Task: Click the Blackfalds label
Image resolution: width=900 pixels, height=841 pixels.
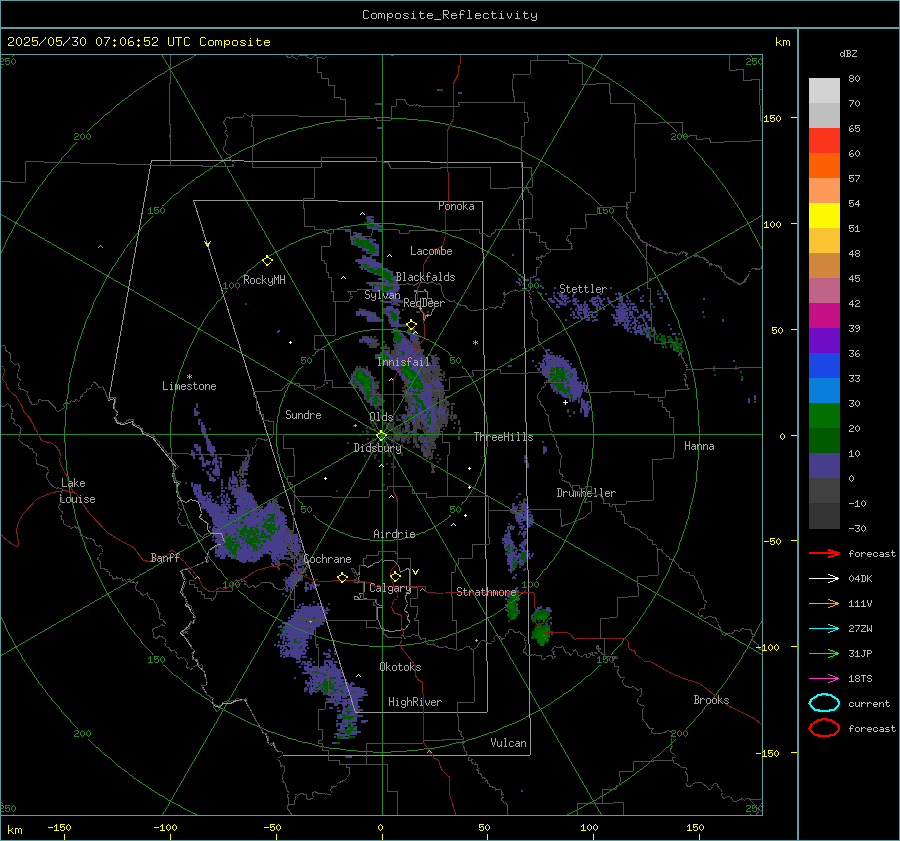Action: [x=425, y=277]
